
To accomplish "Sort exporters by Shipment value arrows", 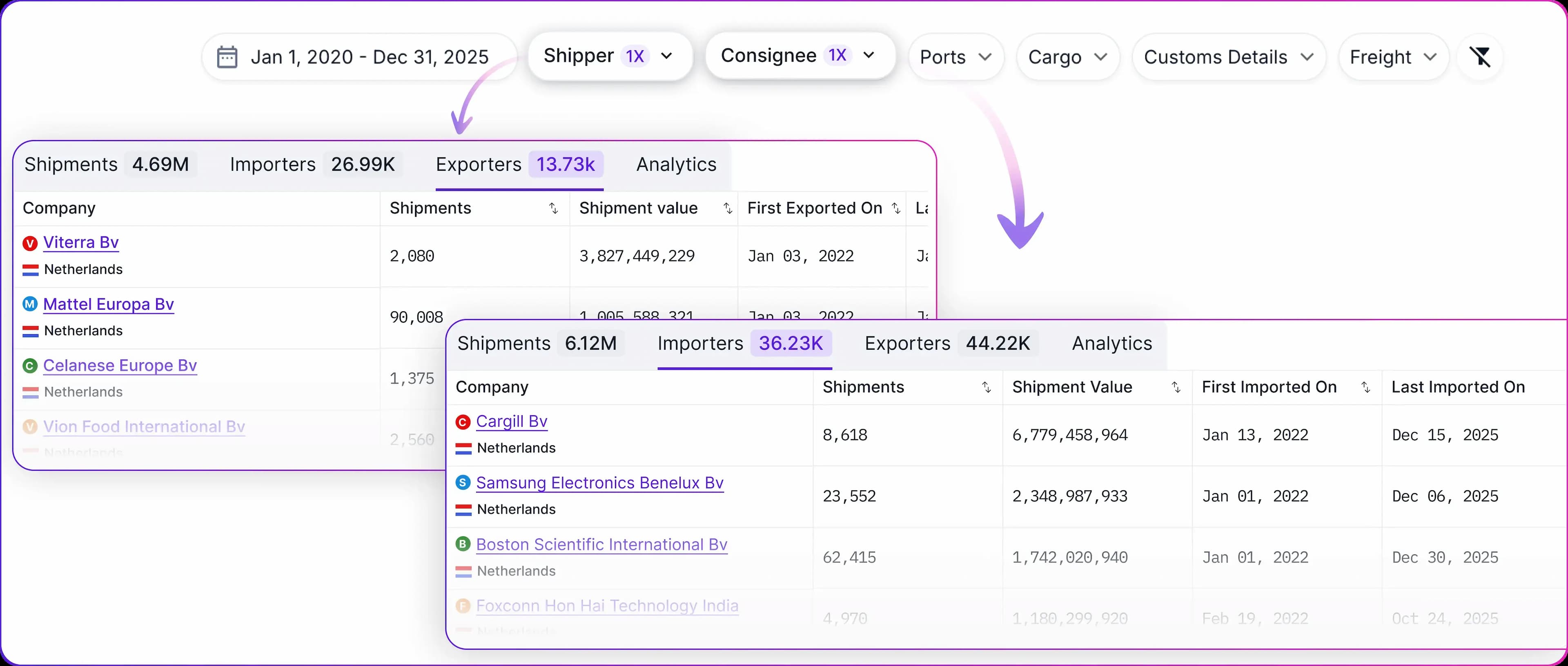I will click(x=727, y=208).
